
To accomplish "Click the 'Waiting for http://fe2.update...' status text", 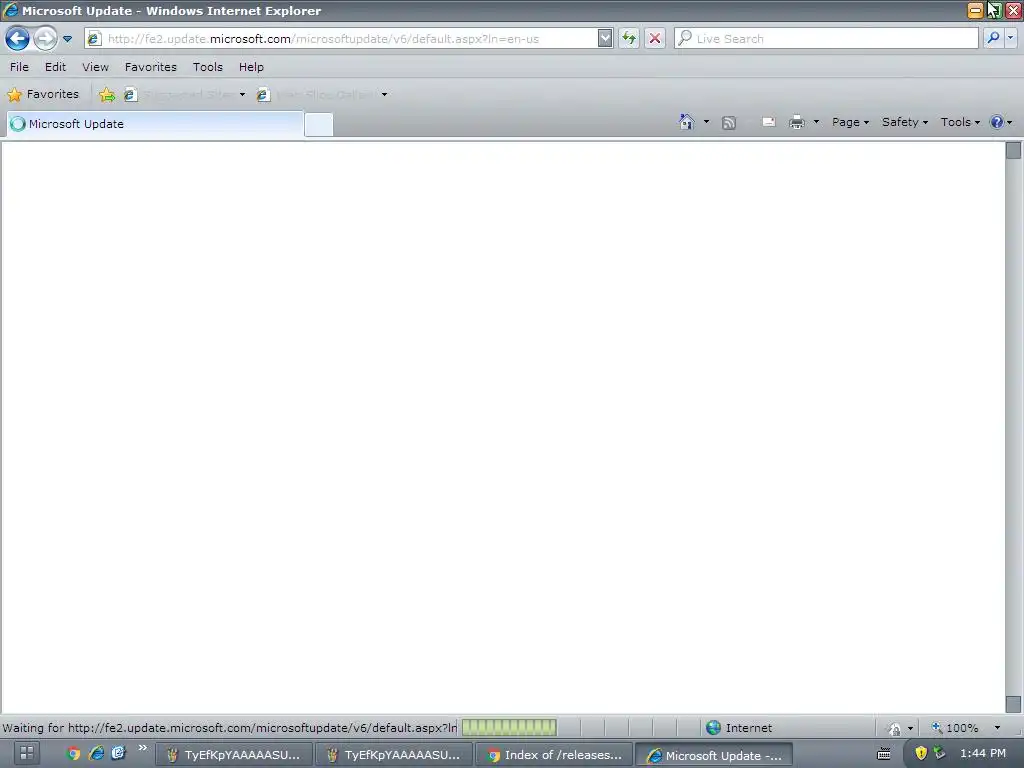I will [x=230, y=728].
